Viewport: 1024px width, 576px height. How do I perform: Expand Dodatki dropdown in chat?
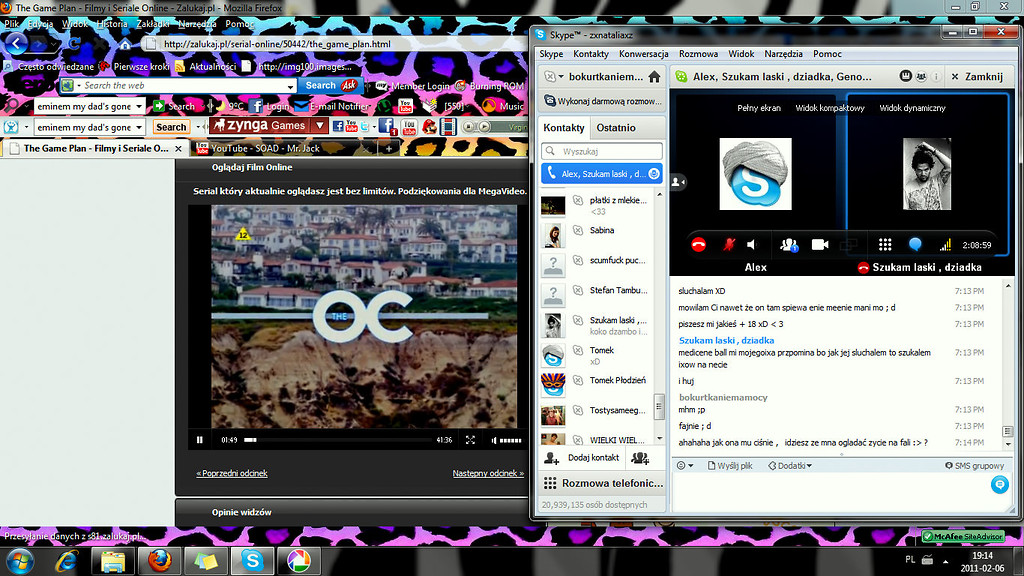790,466
